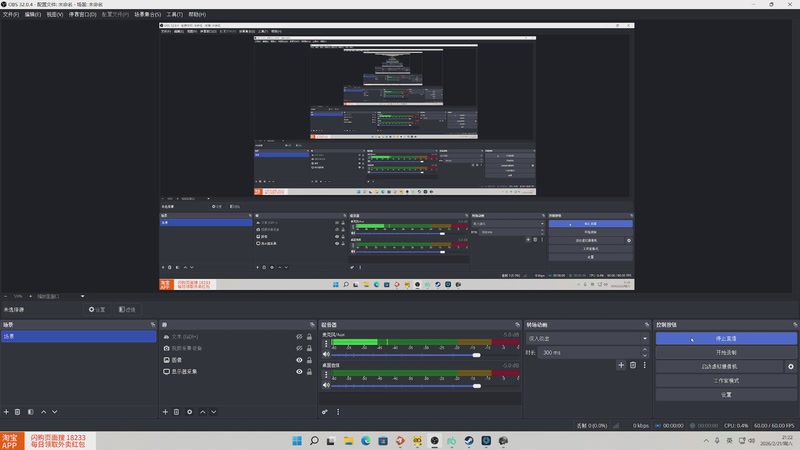
Task: Expand hidden system tray icons chevron
Action: [706, 441]
